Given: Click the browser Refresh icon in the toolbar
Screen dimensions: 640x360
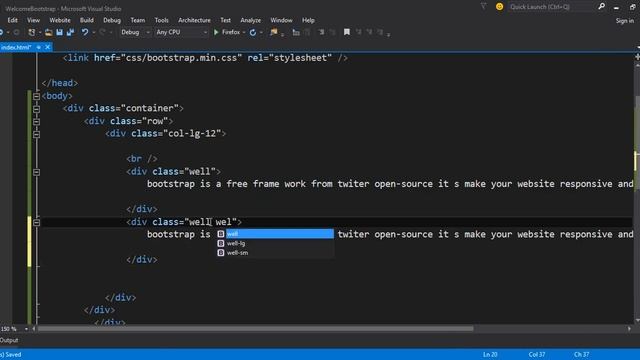Looking at the screenshot, I should [x=253, y=32].
